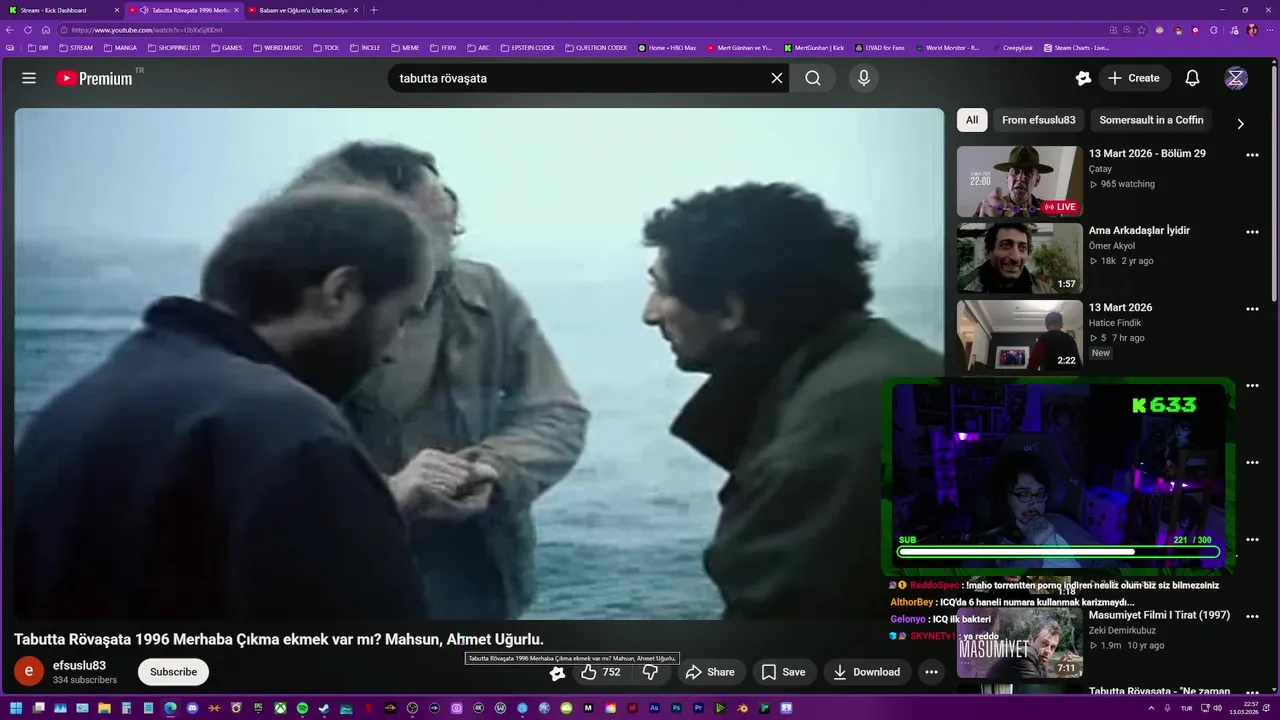Open MertGünhan | Kick bookmark
1280x720 pixels.
[x=814, y=47]
